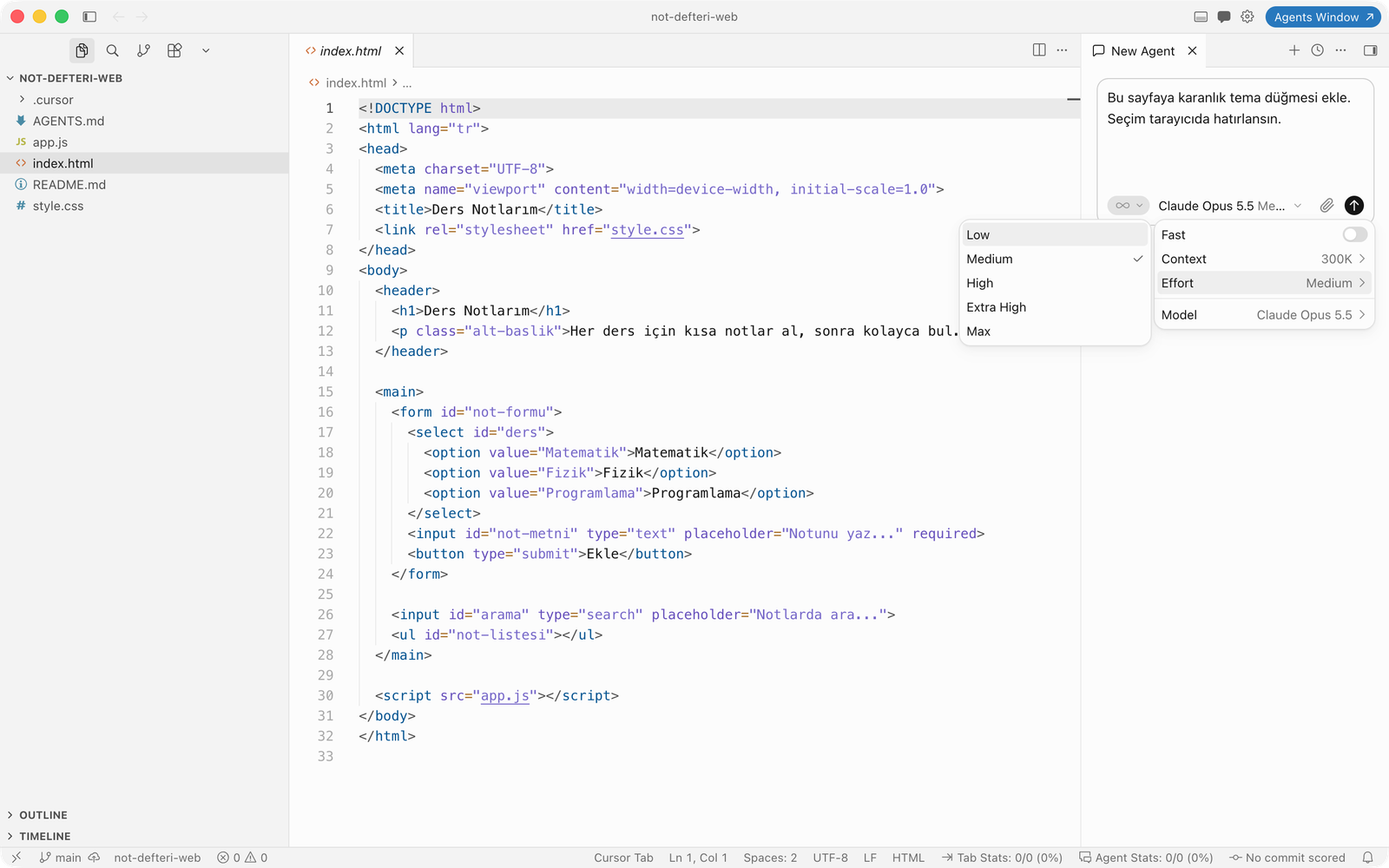1389x868 pixels.
Task: Select the index.html editor tab
Action: point(352,51)
